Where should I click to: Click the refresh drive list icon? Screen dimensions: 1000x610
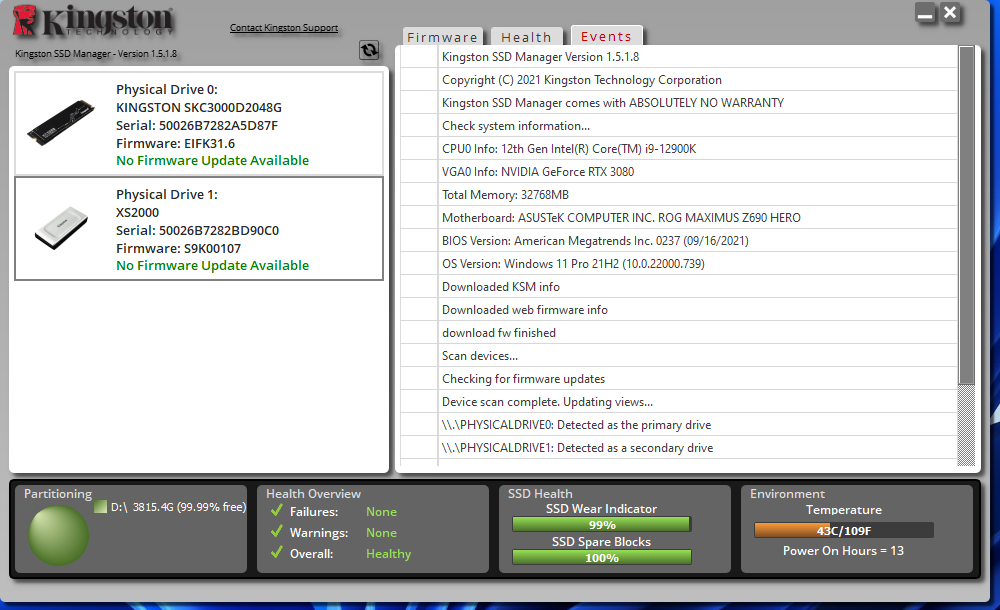(369, 50)
